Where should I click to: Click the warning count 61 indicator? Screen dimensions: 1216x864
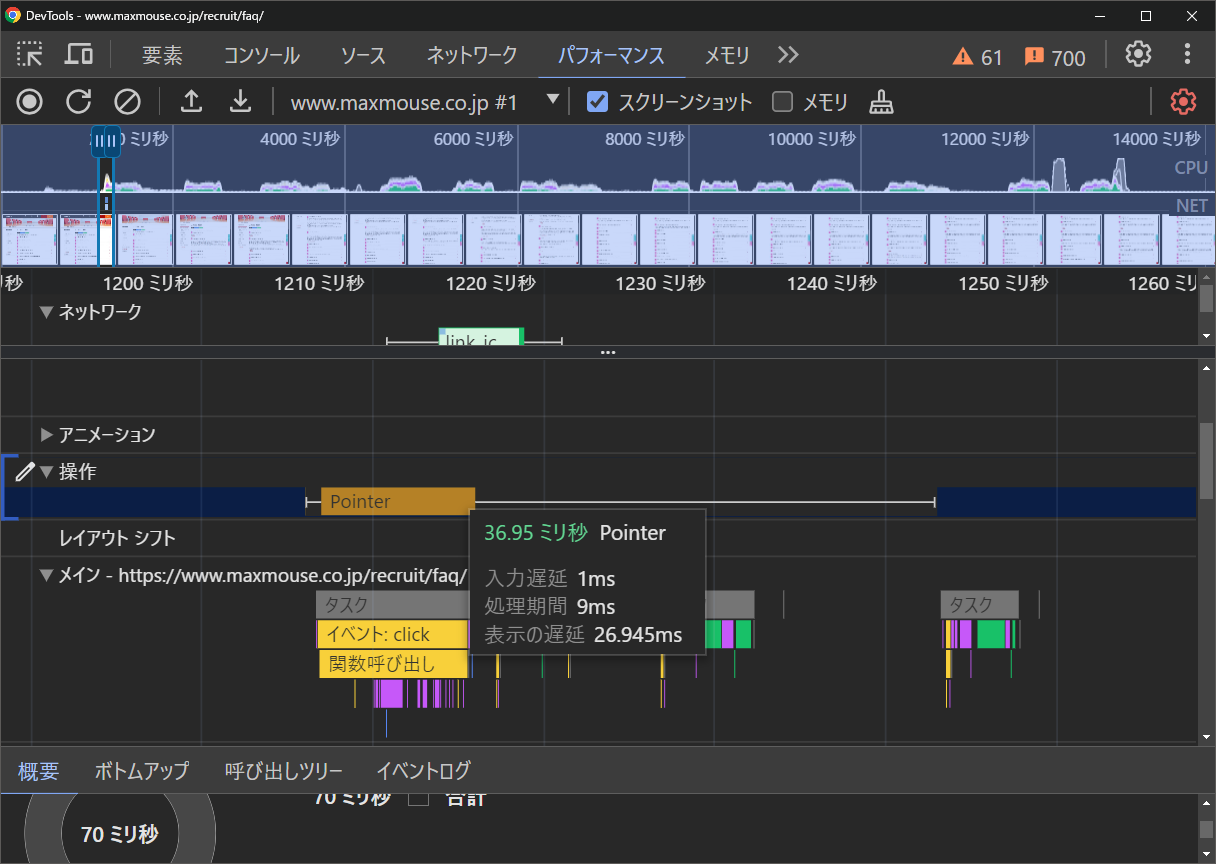977,57
